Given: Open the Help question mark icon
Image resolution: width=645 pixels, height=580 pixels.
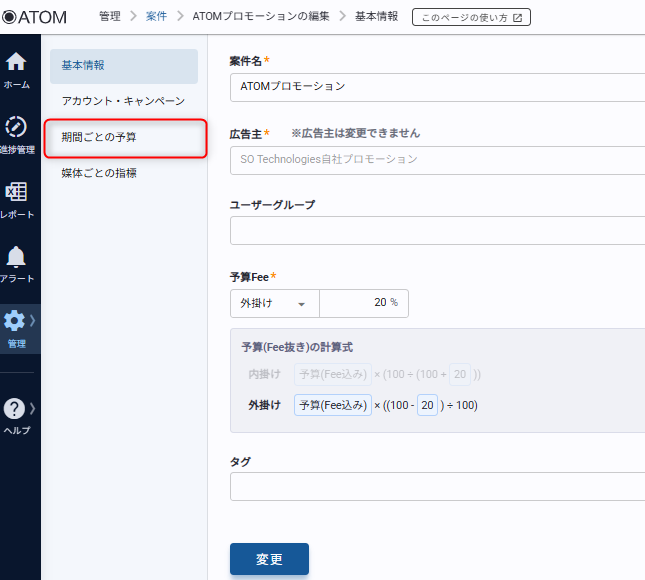Looking at the screenshot, I should 15,408.
